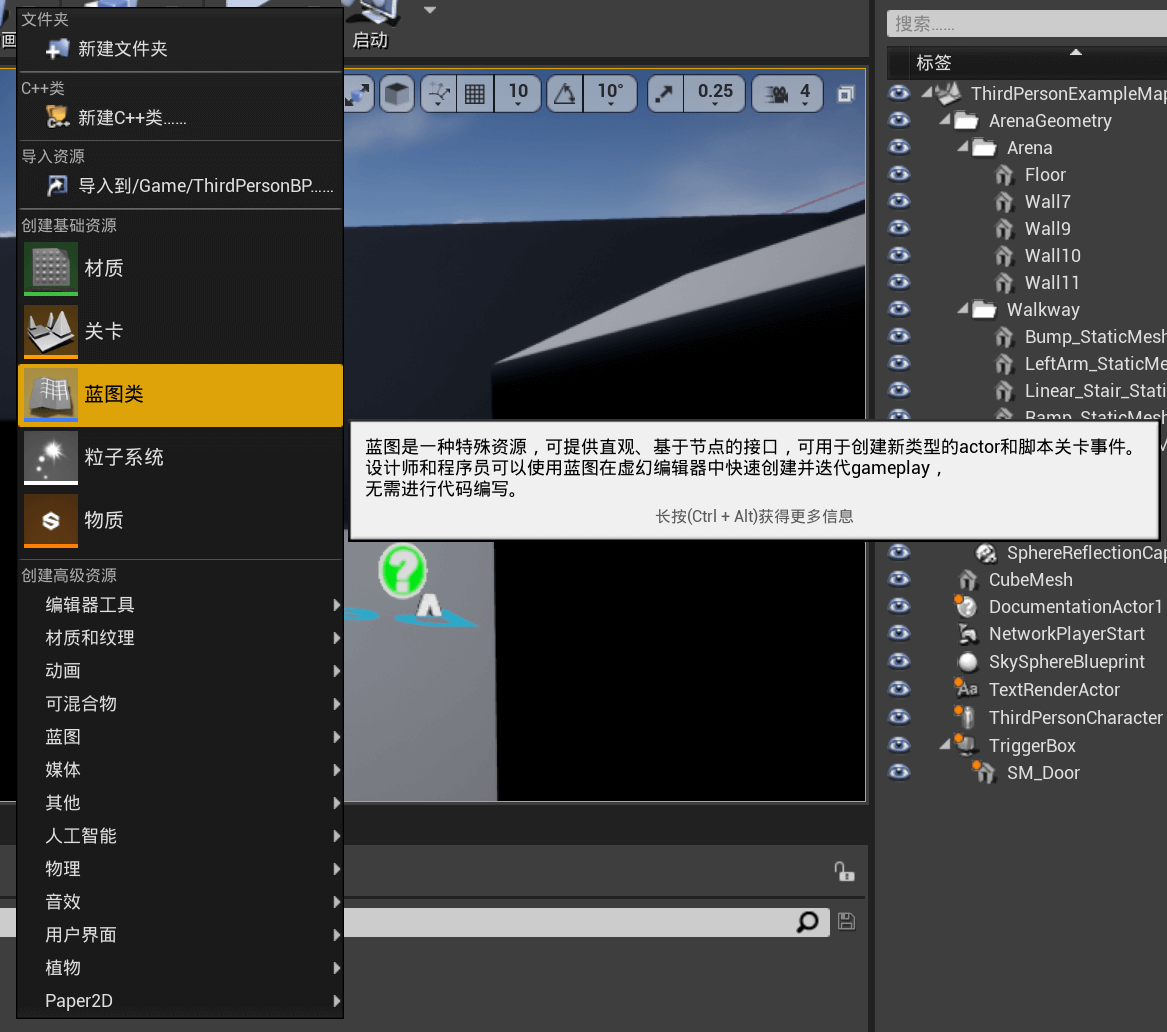Expand the 其他 submenu

pyautogui.click(x=180, y=802)
